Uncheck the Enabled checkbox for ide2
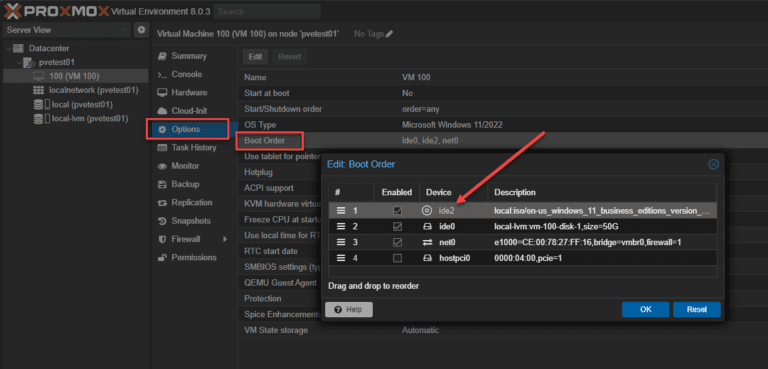Viewport: 768px width, 369px height. tap(398, 211)
